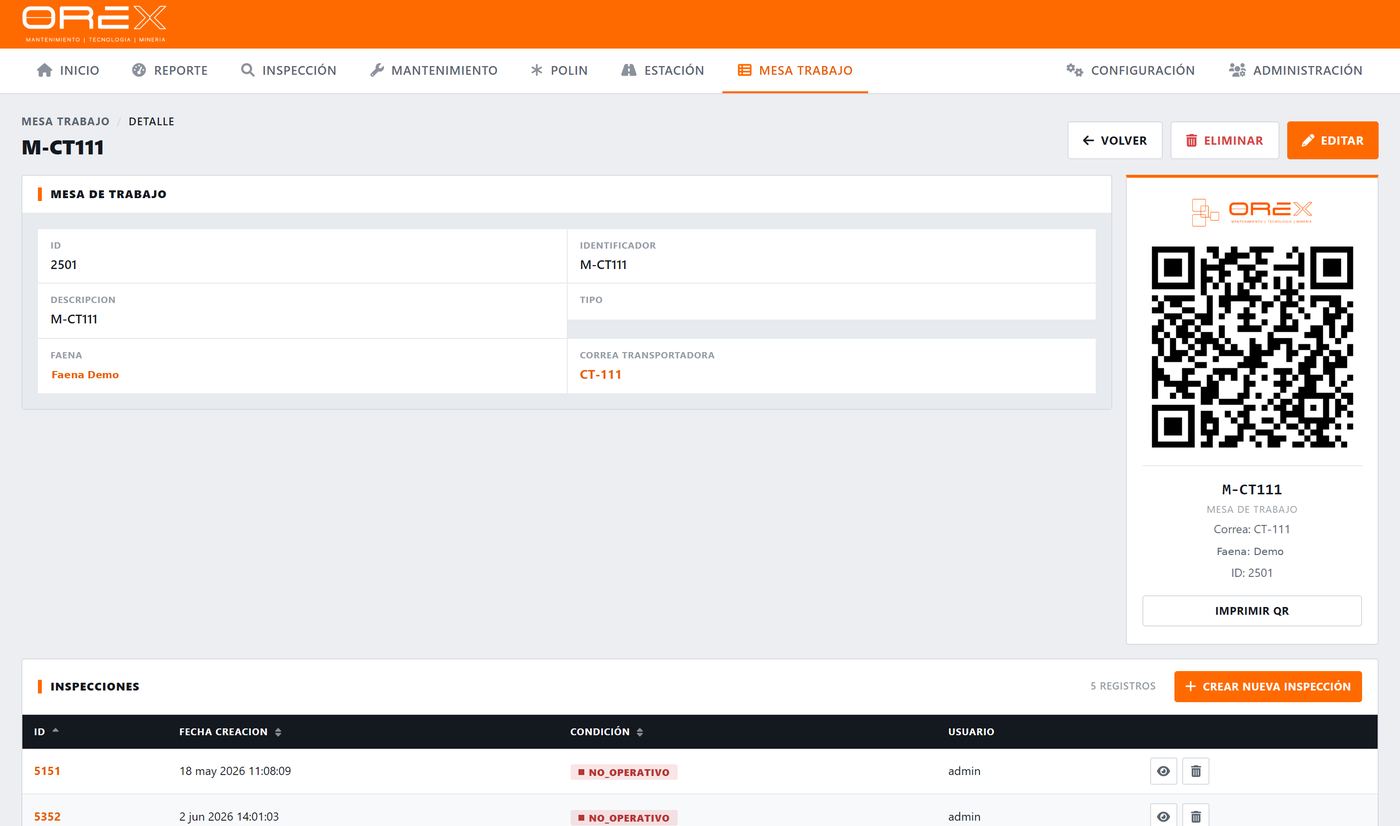Go back with the Volver button
Screen dimensions: 1400x826
point(1115,140)
